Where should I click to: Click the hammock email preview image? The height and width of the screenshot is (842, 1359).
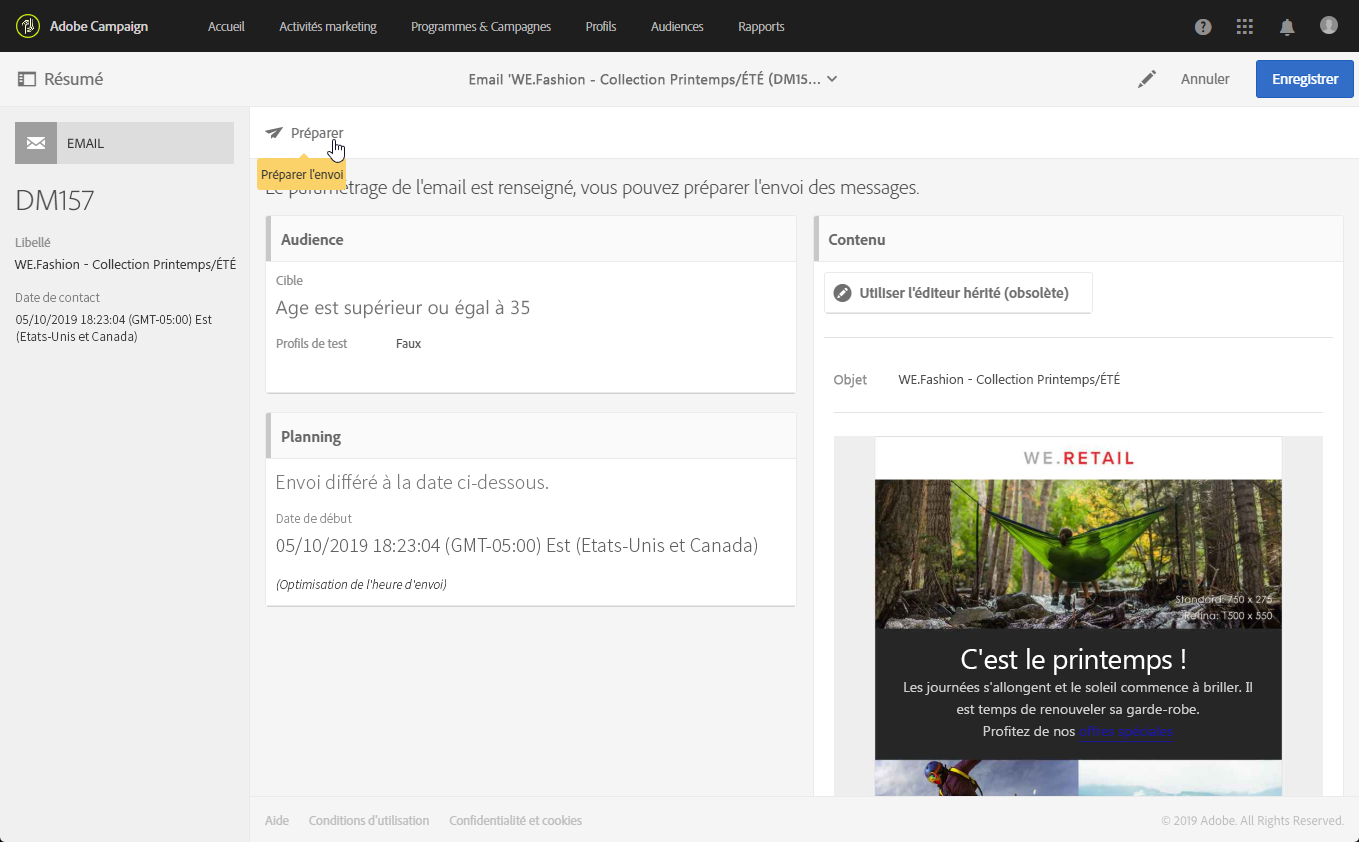(1078, 554)
